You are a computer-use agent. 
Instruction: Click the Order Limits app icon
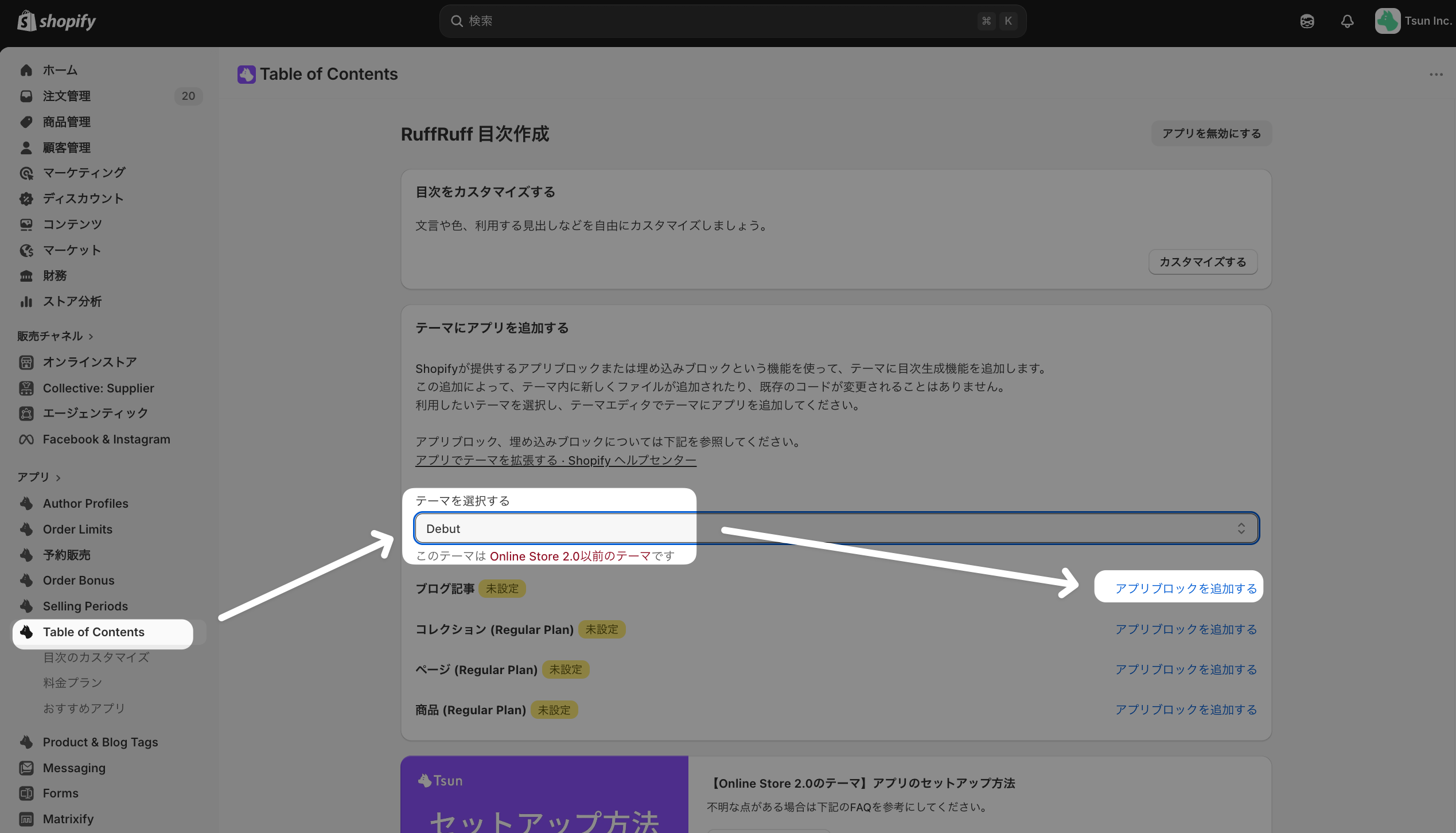tap(26, 529)
